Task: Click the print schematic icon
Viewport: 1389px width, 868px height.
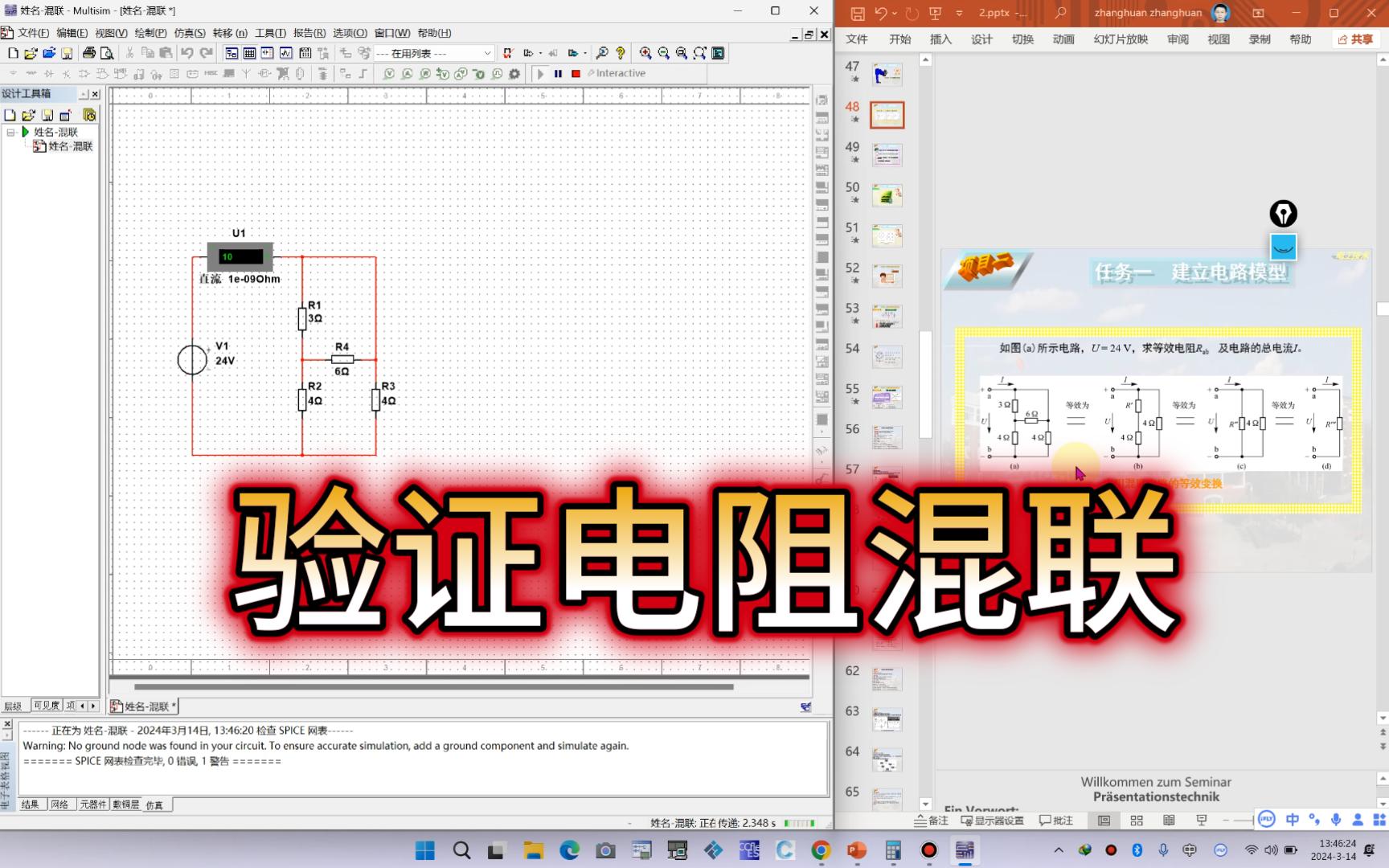Action: click(x=88, y=53)
